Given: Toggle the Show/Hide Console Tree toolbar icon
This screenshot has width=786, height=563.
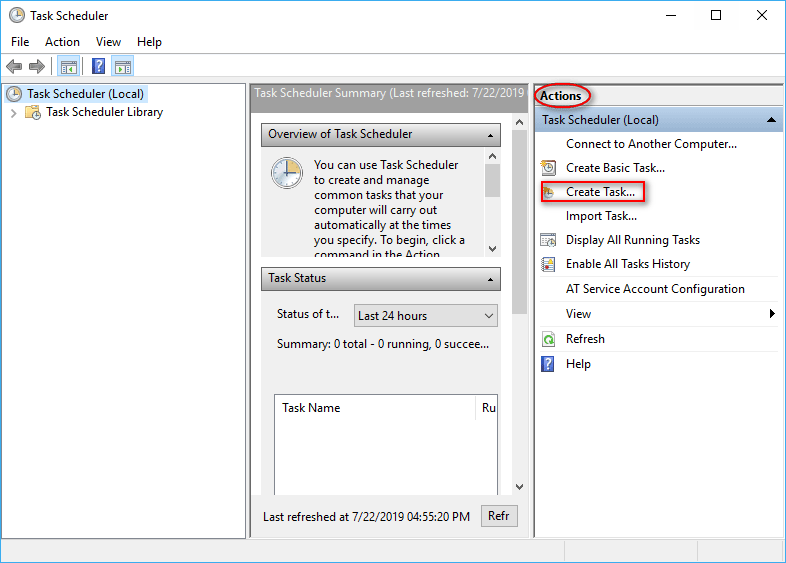Looking at the screenshot, I should (68, 67).
